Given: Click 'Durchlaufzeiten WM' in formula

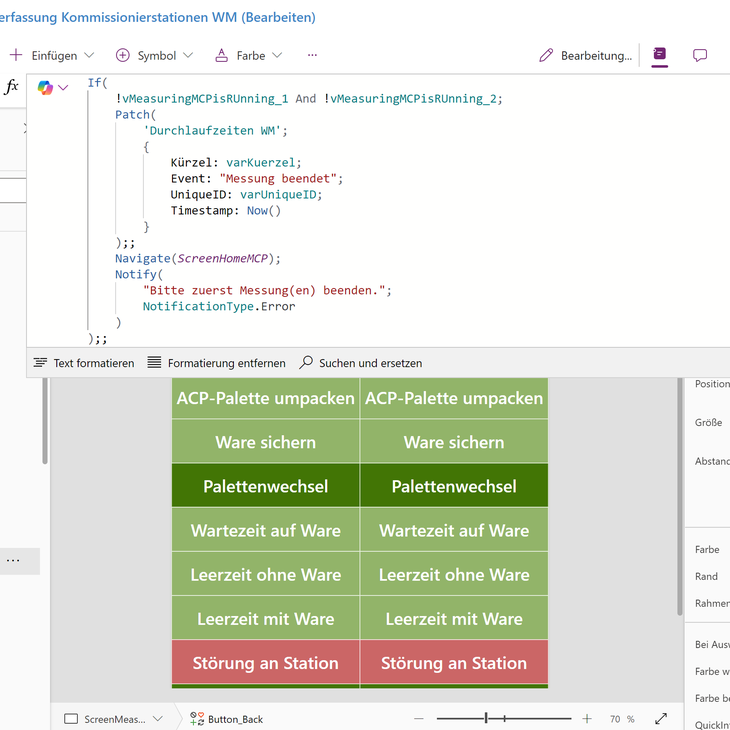Looking at the screenshot, I should [x=212, y=130].
